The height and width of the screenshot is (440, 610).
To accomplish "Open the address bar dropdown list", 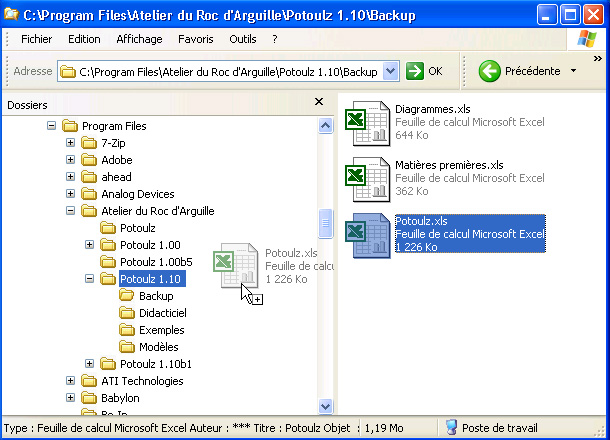I will [391, 71].
